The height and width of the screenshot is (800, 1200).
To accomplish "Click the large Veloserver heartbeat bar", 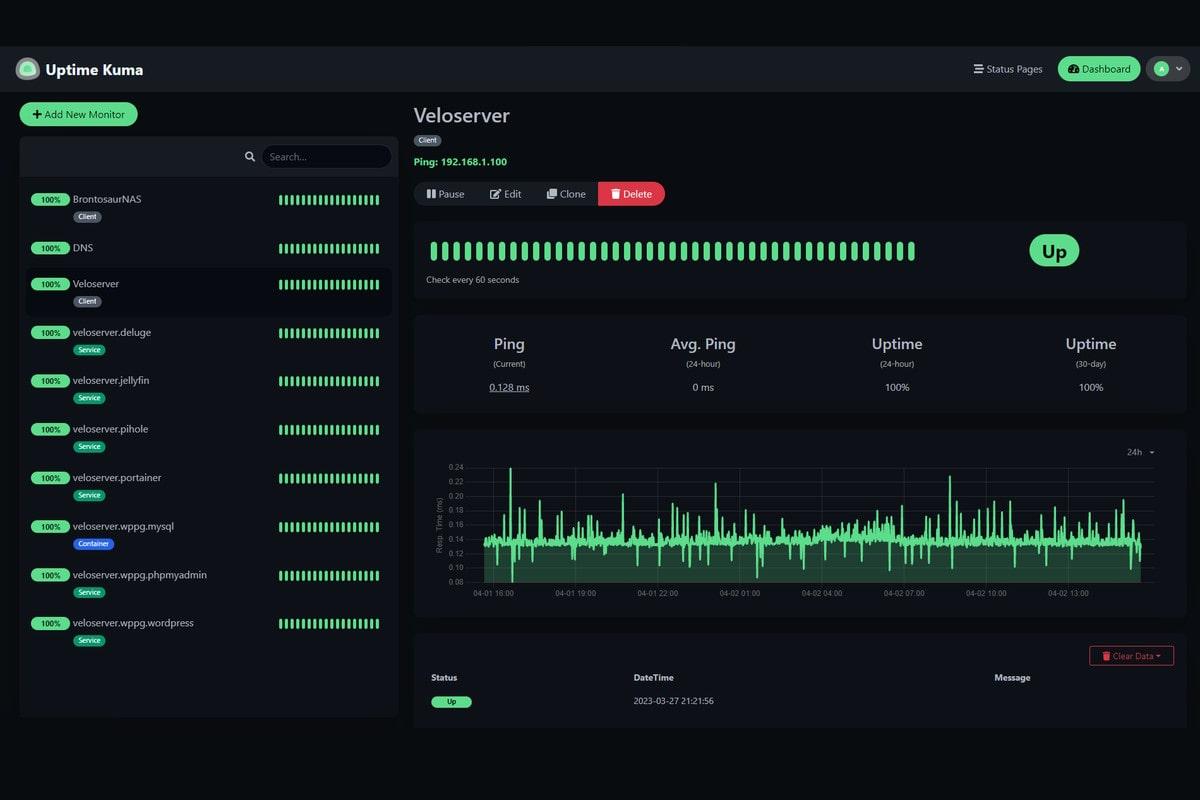I will tap(672, 251).
